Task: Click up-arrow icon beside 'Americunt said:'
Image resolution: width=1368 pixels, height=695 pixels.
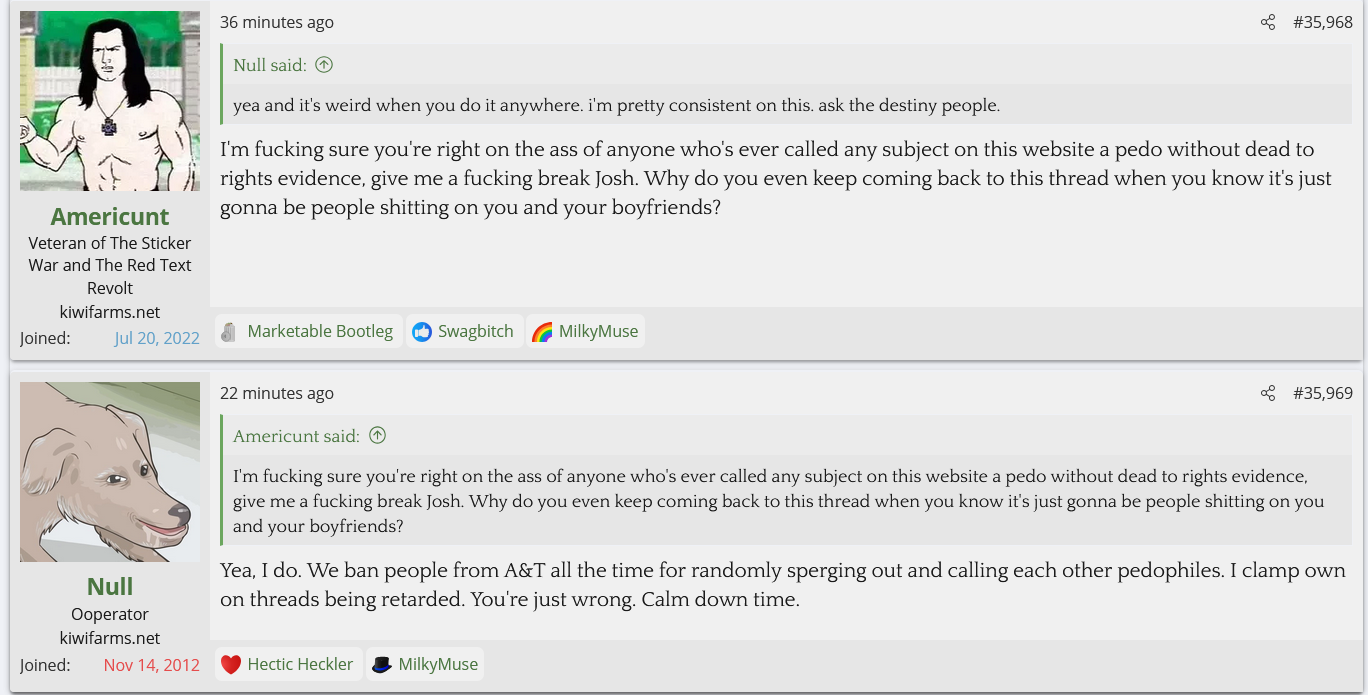Action: [x=377, y=436]
